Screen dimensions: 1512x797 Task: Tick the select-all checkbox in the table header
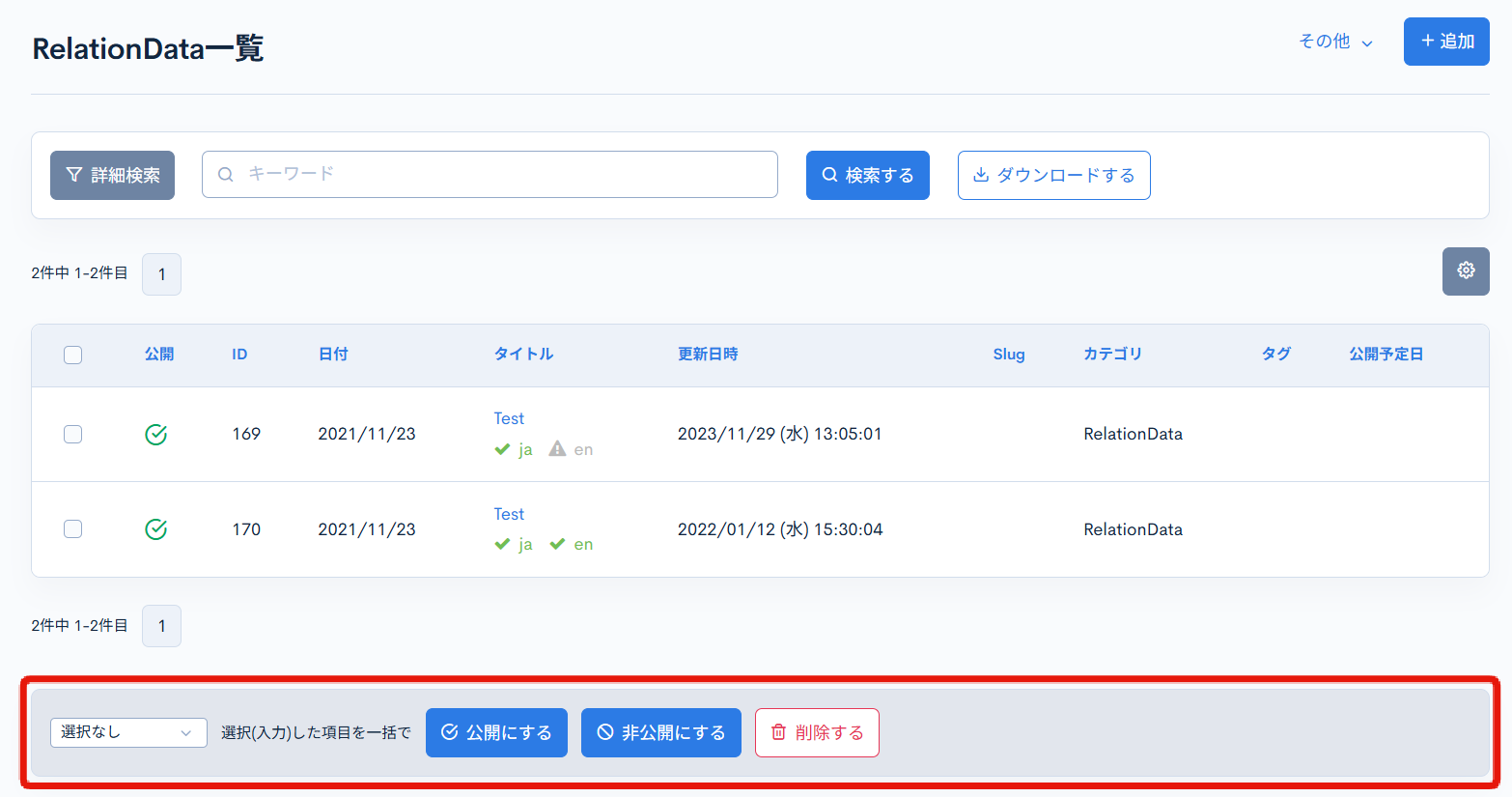tap(73, 355)
